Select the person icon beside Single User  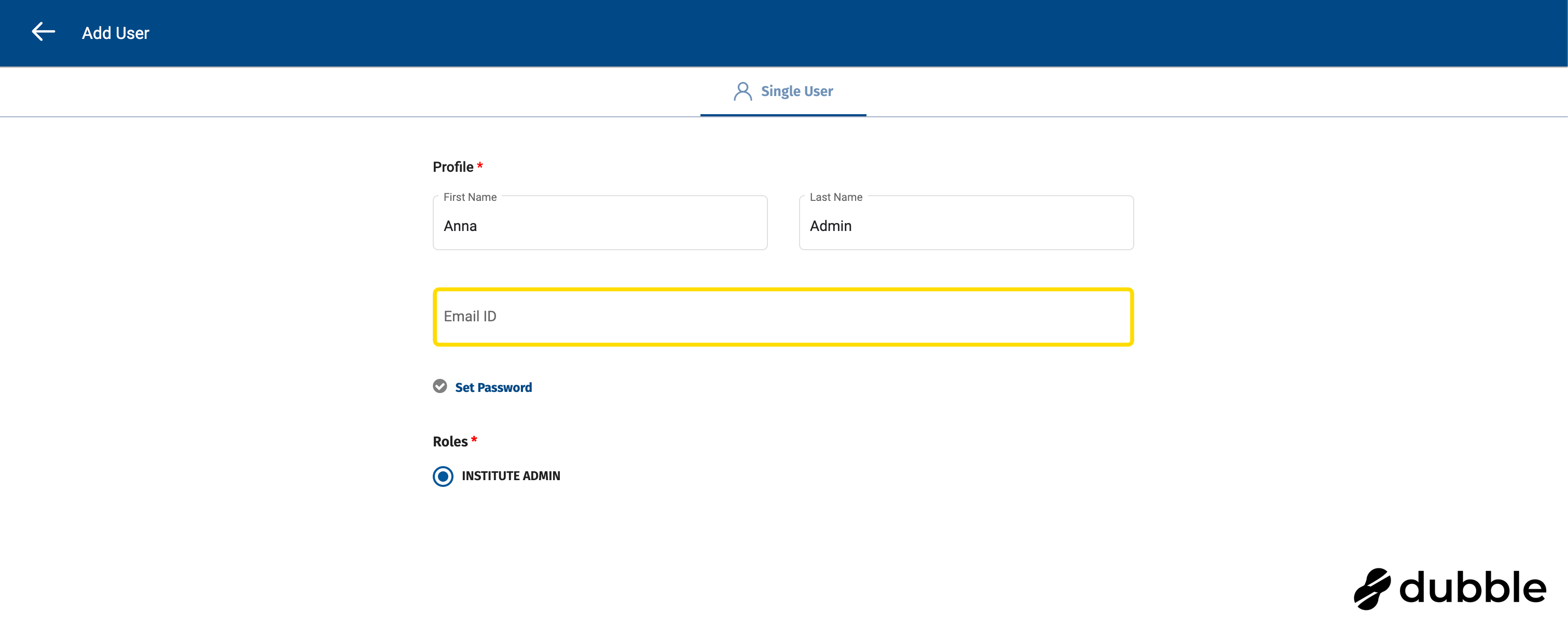click(742, 91)
